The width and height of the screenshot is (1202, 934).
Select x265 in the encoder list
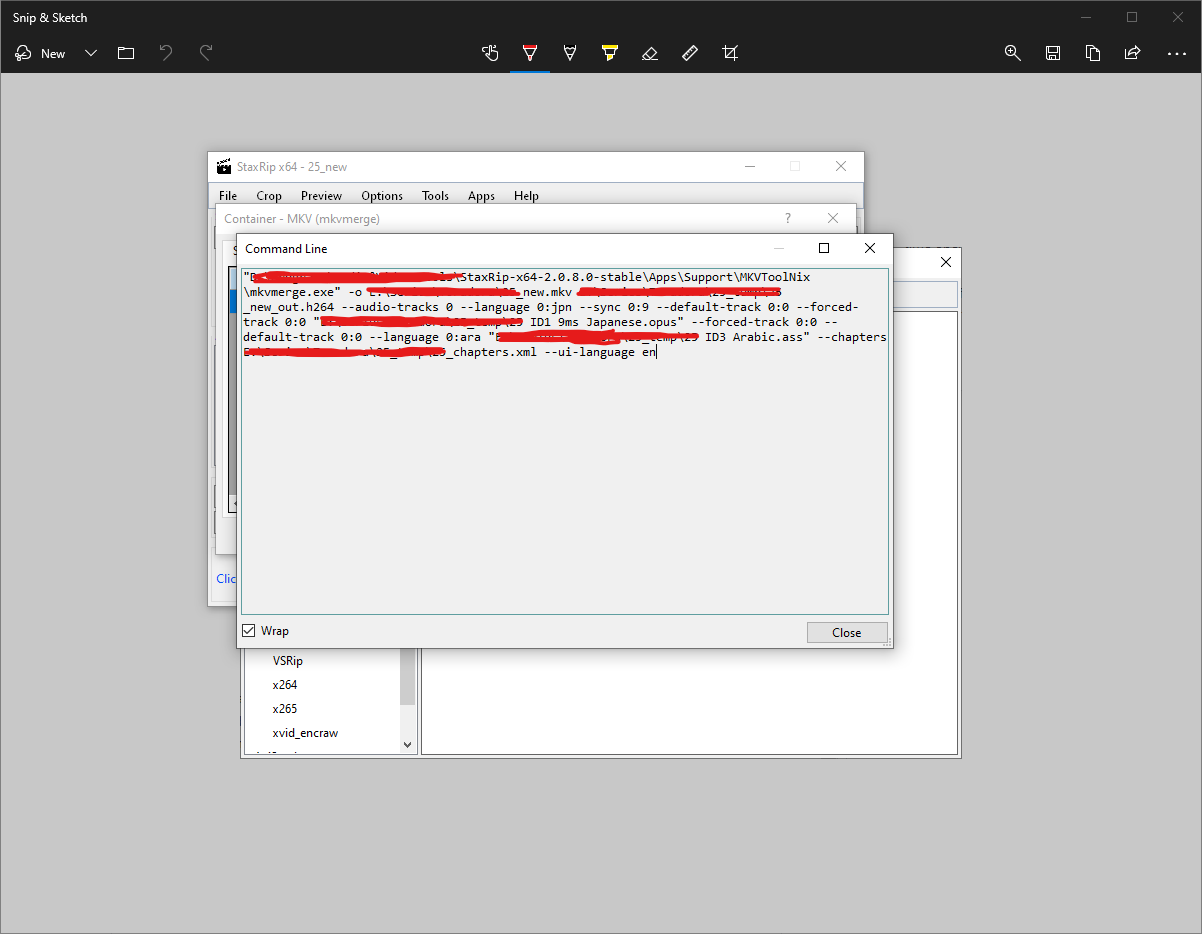pos(285,708)
